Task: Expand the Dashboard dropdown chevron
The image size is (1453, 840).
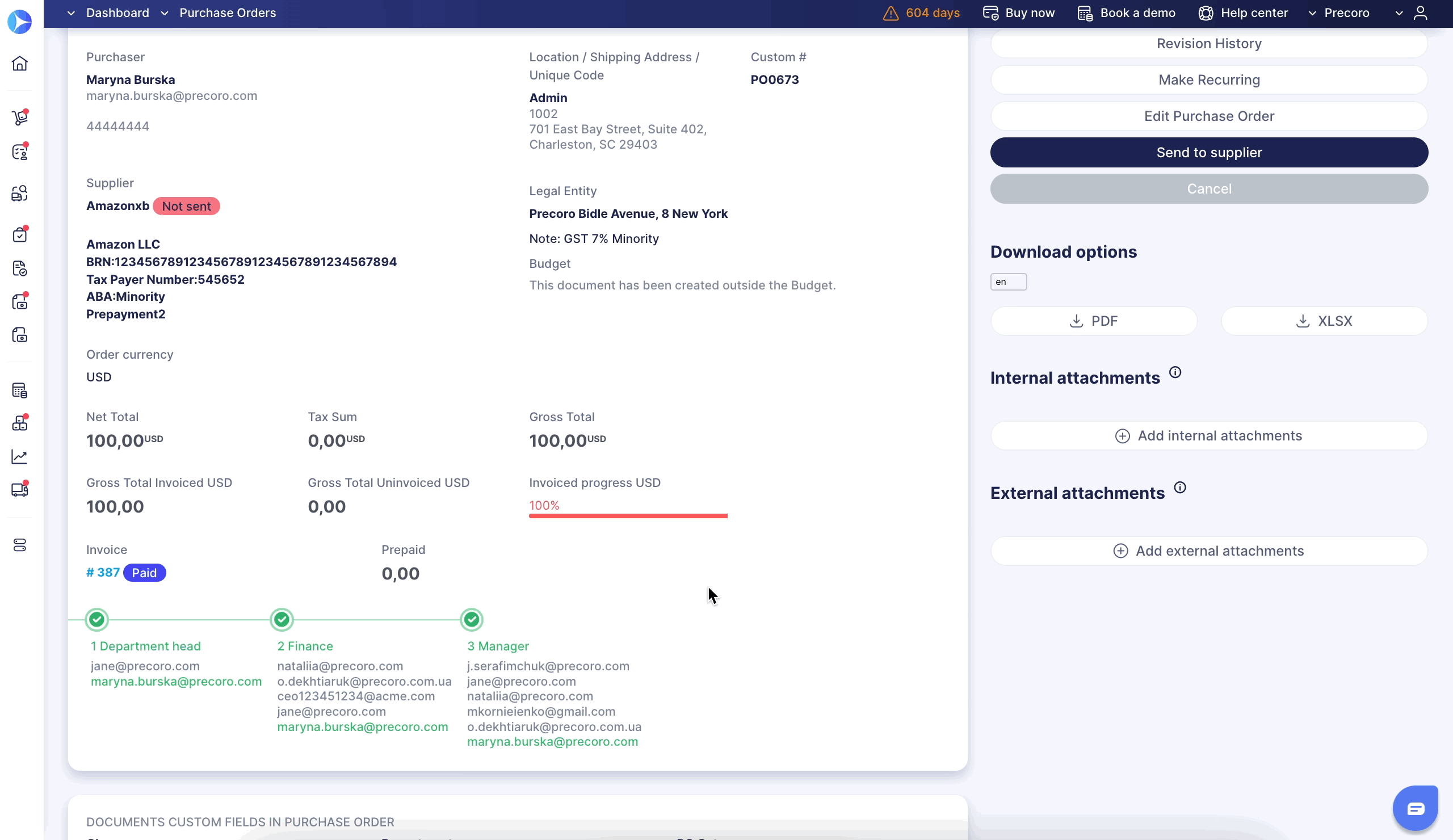Action: coord(71,13)
